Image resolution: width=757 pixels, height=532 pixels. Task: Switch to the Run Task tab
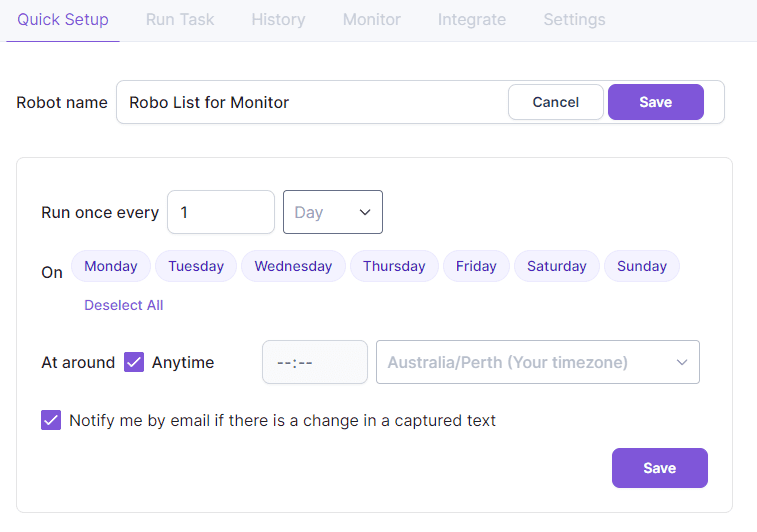180,20
